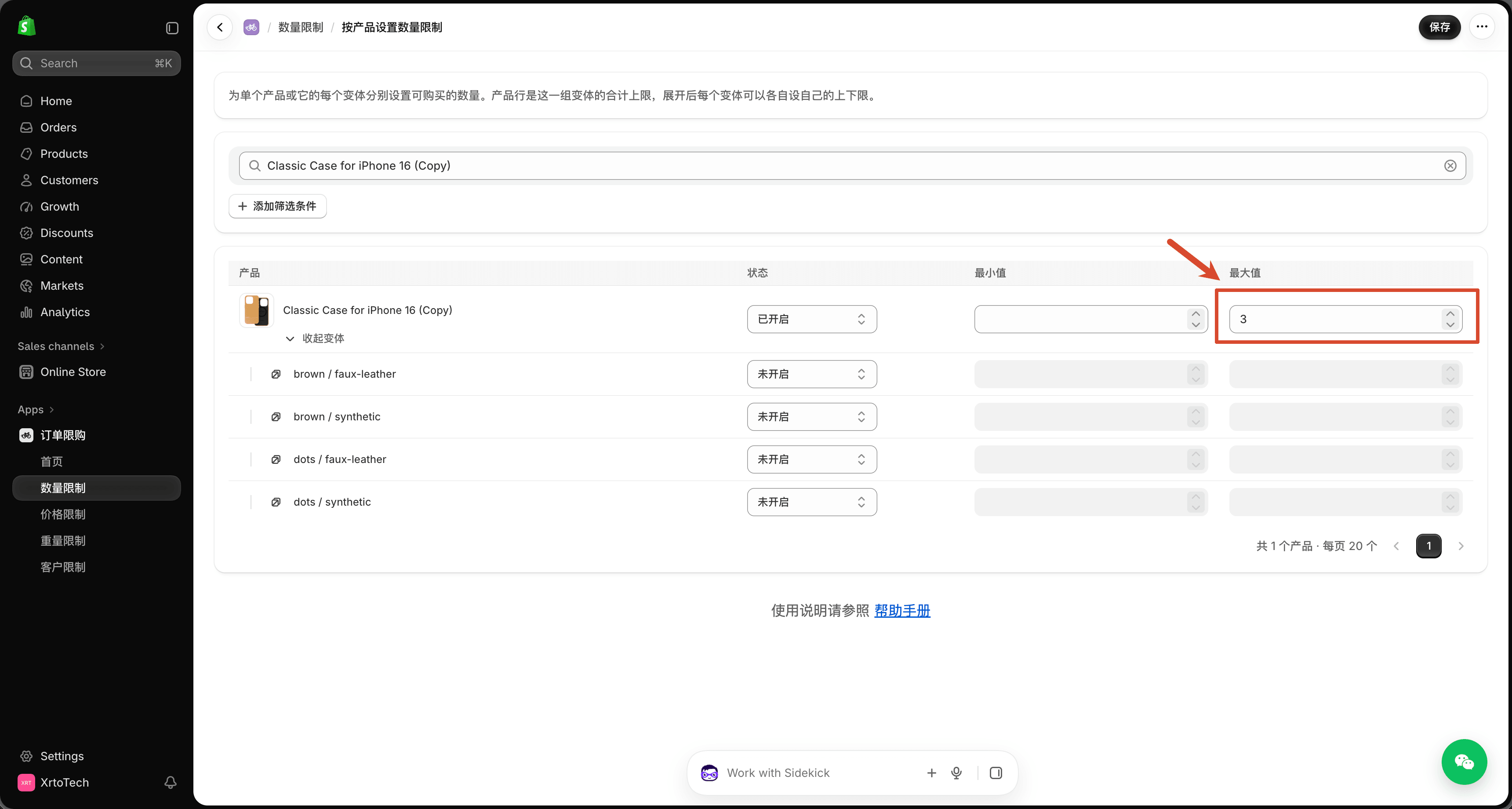Go back with the arrow button
The width and height of the screenshot is (1512, 809).
pos(220,27)
